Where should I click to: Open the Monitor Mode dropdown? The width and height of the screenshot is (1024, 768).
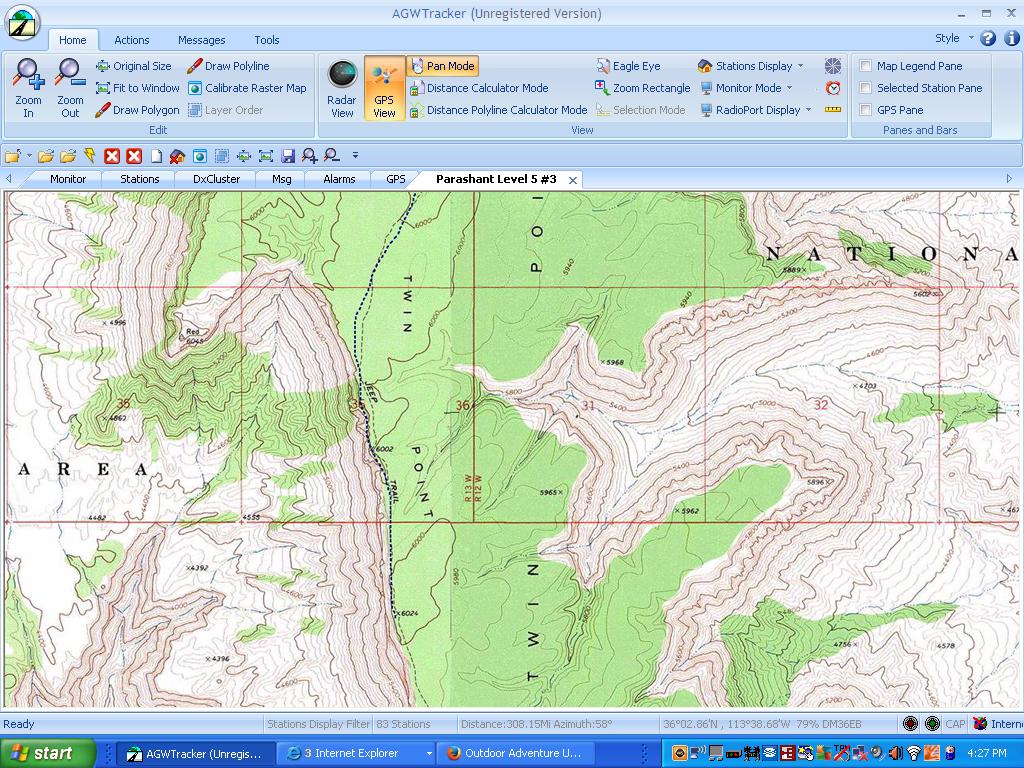pyautogui.click(x=747, y=88)
